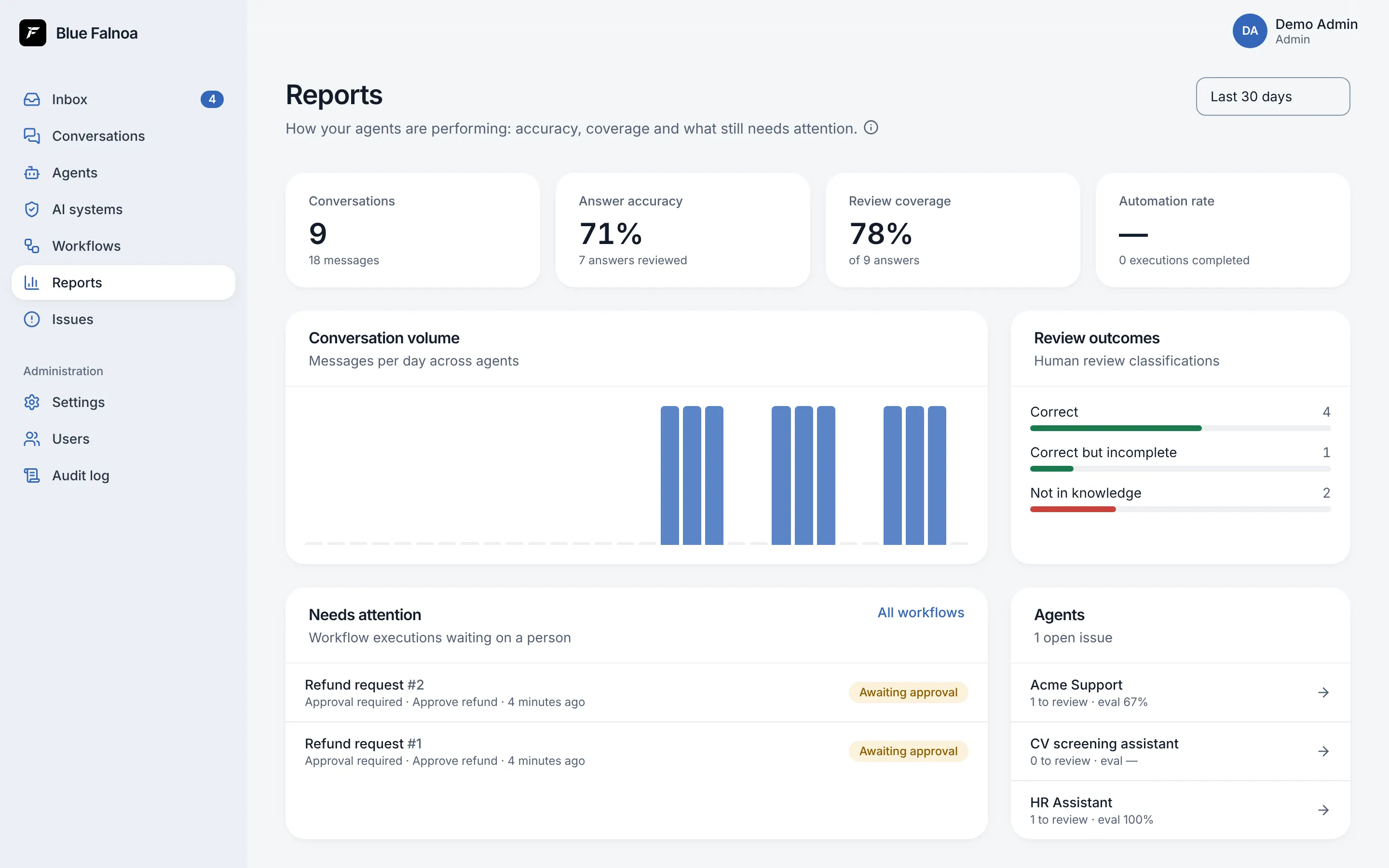Click the Users people icon

[x=31, y=439]
